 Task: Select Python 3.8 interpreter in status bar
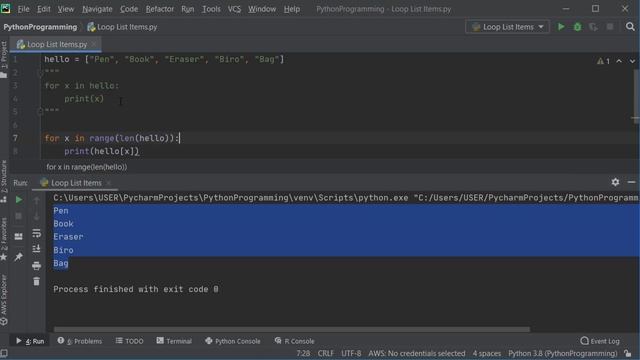(562, 353)
